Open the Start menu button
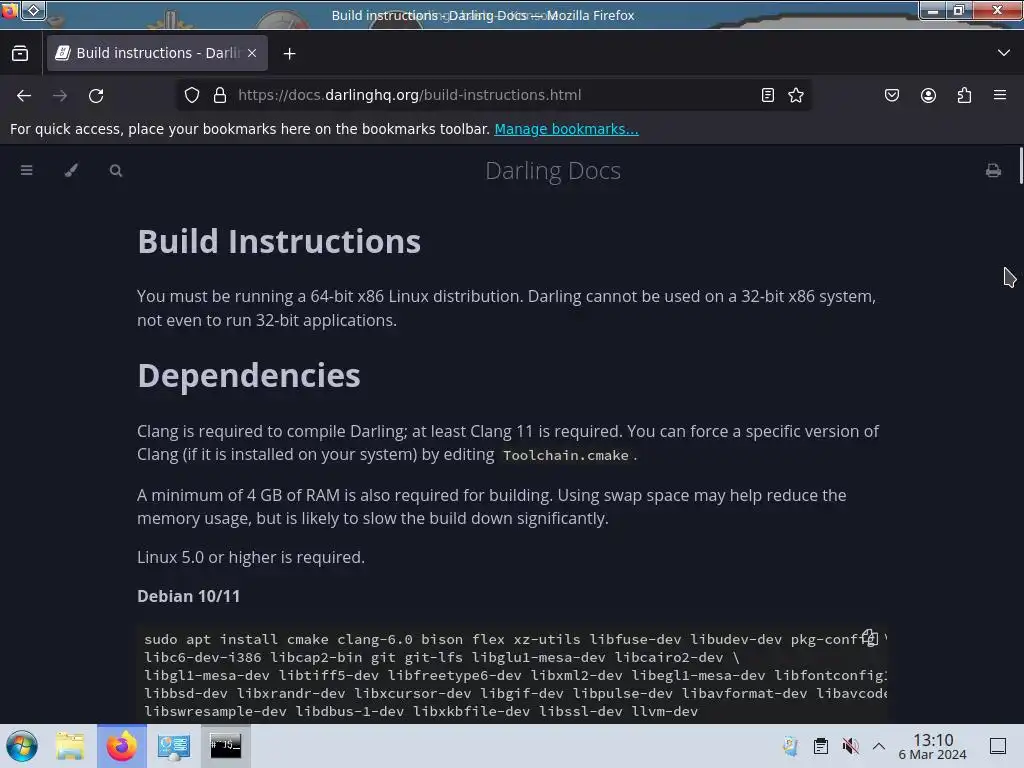The height and width of the screenshot is (768, 1024). point(22,746)
